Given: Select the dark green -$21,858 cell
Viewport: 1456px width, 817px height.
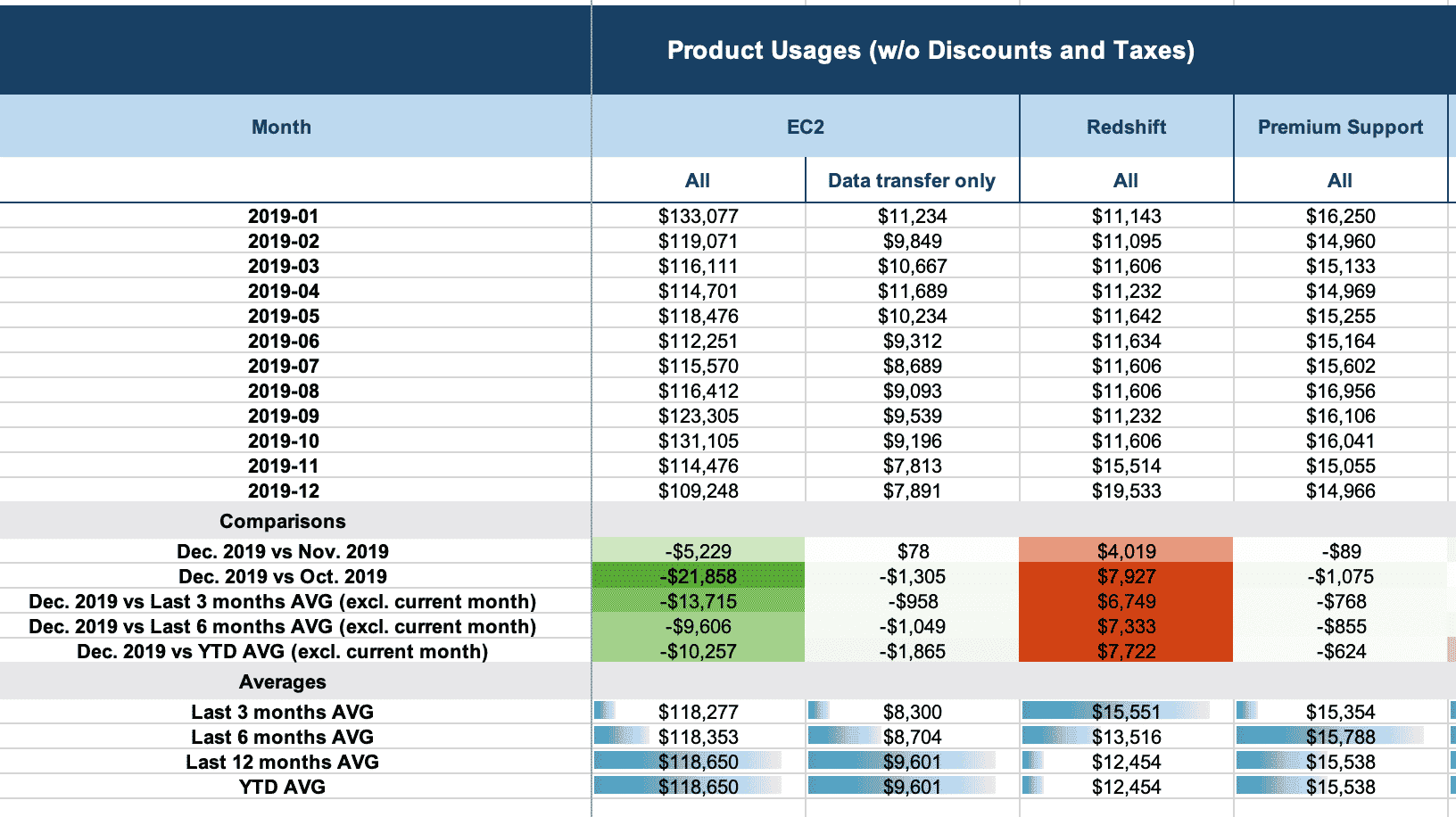Looking at the screenshot, I should [699, 576].
